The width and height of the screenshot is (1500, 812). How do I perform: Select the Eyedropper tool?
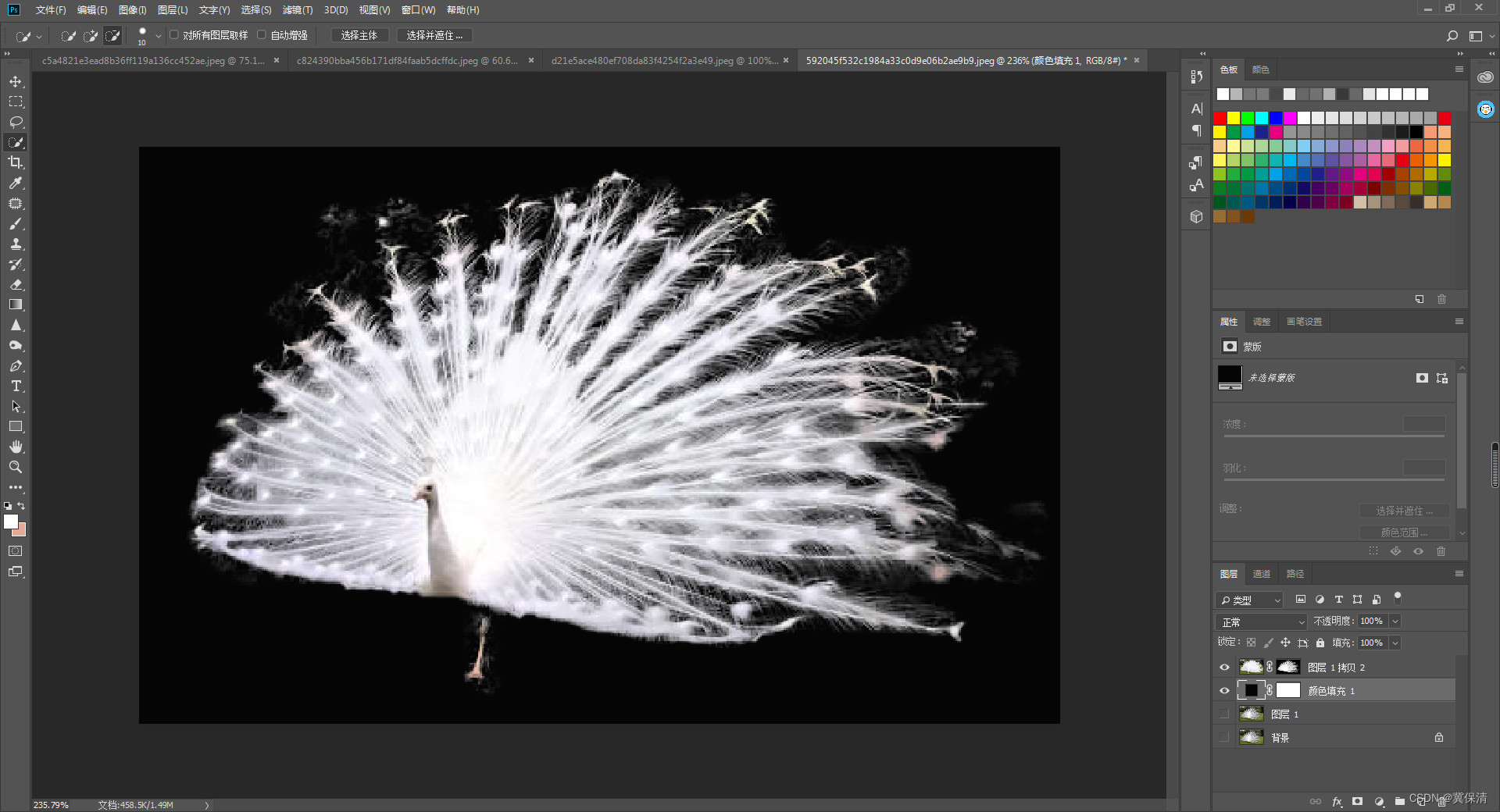16,183
